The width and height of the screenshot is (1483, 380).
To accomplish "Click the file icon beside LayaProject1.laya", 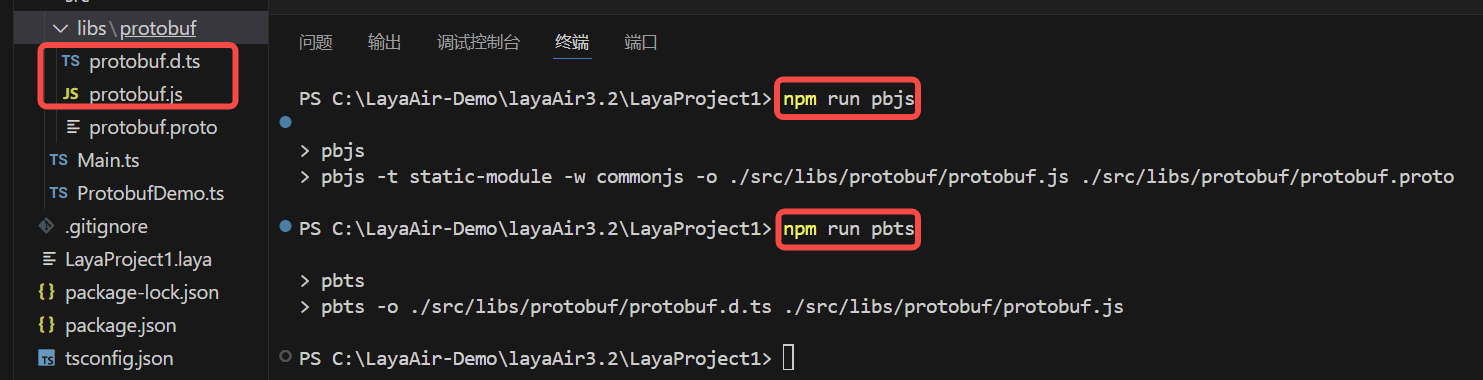I will click(x=47, y=259).
